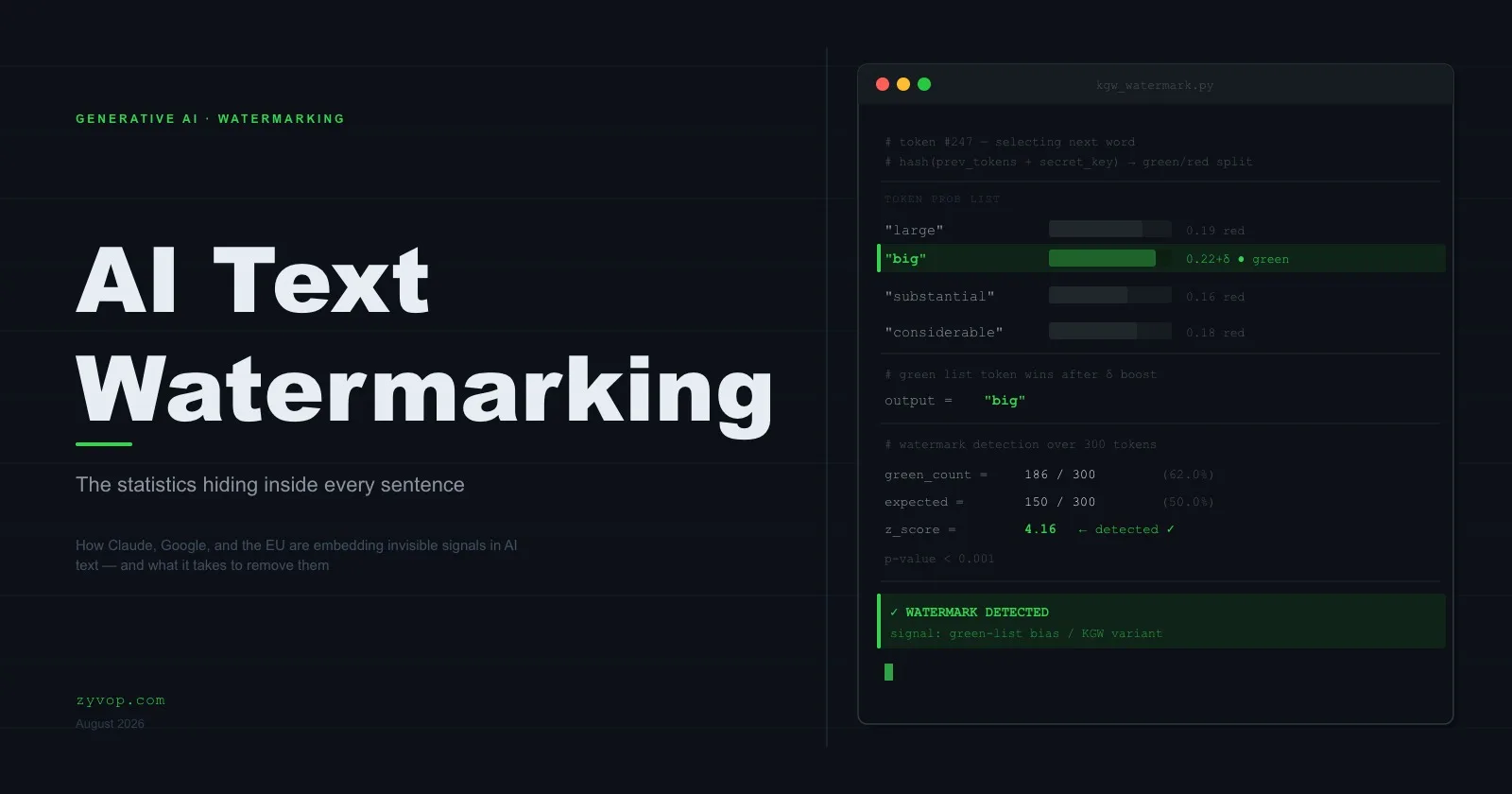This screenshot has width=1512, height=794.
Task: Click the 'hash(prev_tokens + secret_key)' comment line
Action: click(x=1069, y=162)
